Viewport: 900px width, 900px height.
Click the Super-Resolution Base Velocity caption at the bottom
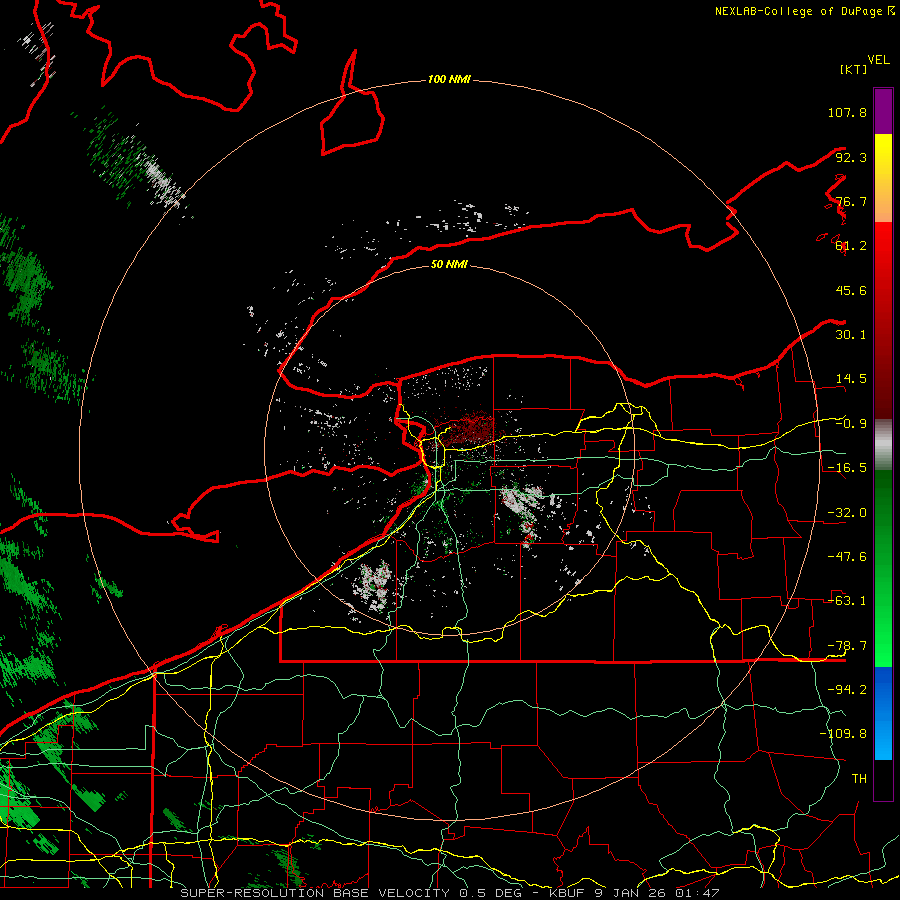coord(449,893)
